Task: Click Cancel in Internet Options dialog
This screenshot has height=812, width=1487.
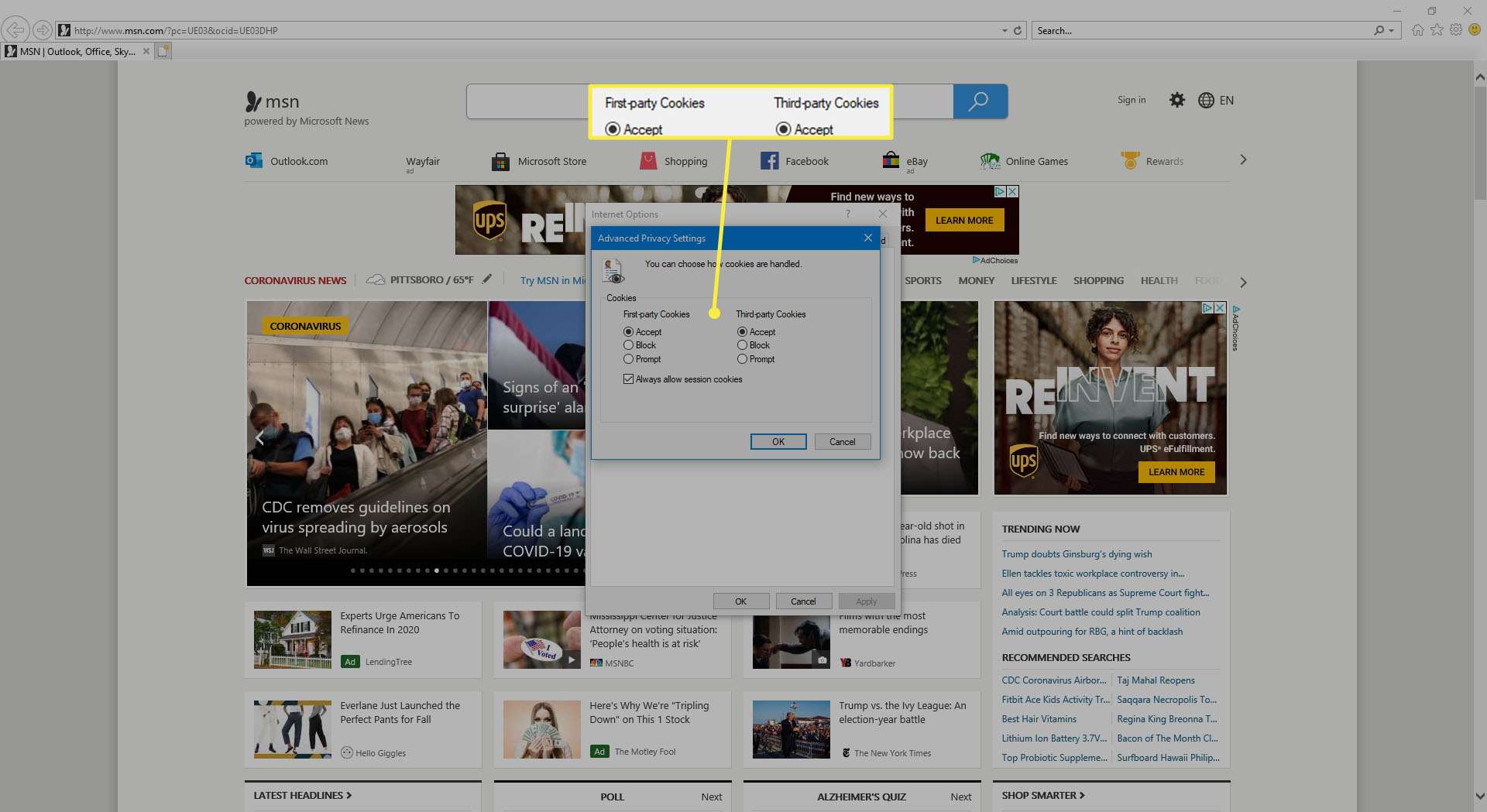Action: 803,601
